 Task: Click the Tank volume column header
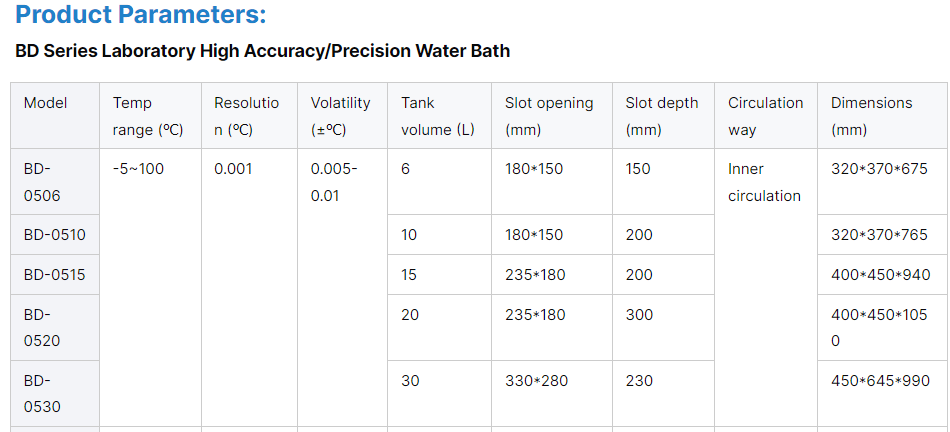coord(438,116)
